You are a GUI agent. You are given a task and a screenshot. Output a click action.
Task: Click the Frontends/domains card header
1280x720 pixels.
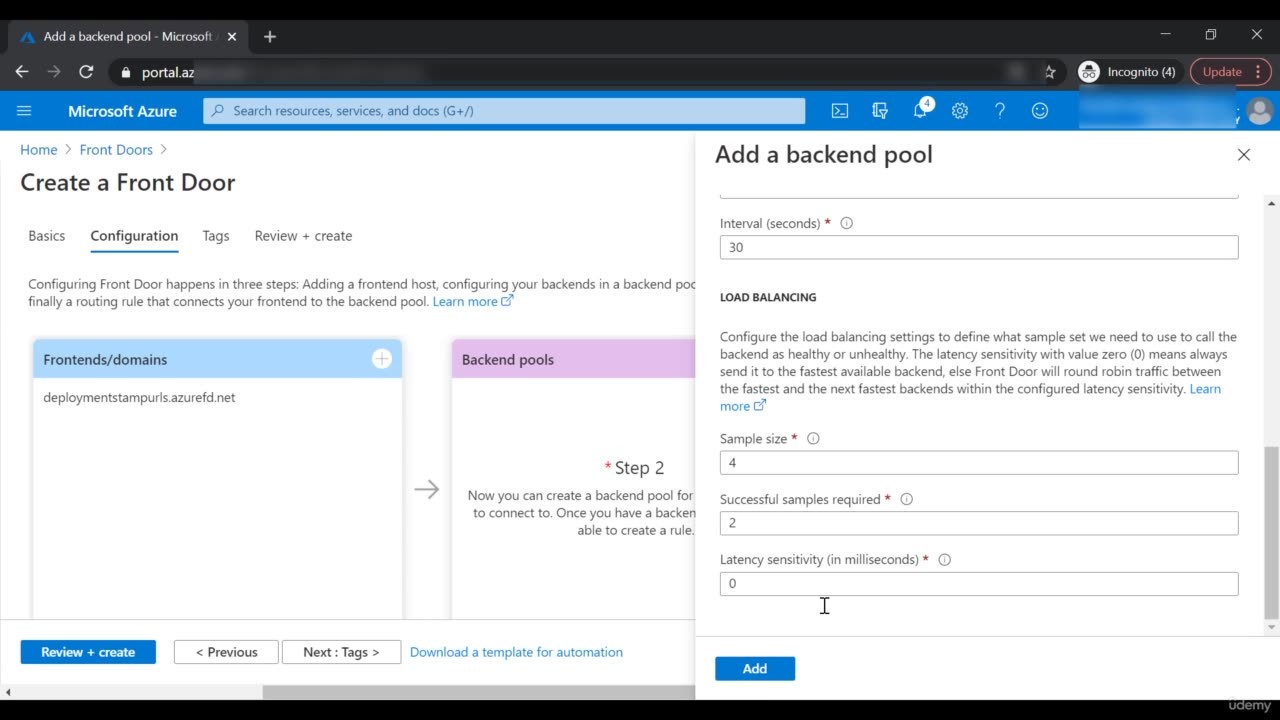(x=217, y=359)
